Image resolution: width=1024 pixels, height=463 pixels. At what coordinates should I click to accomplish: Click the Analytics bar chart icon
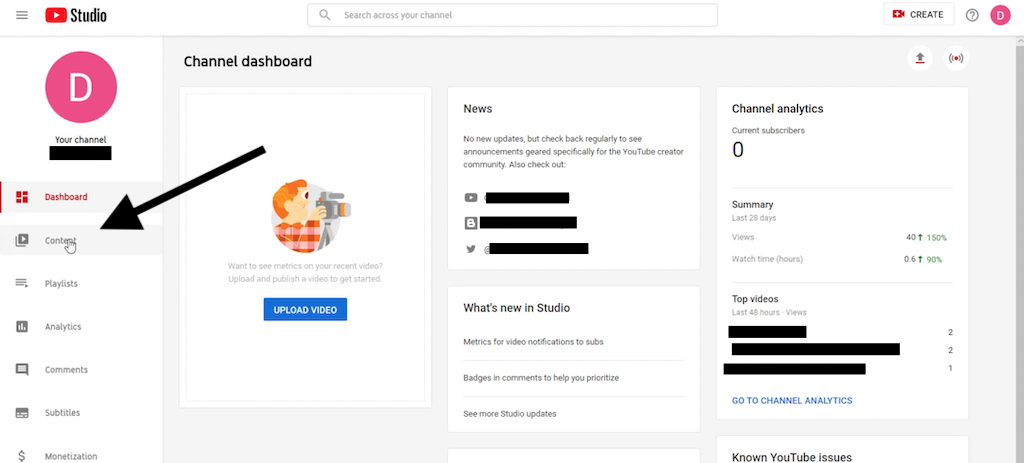point(22,327)
